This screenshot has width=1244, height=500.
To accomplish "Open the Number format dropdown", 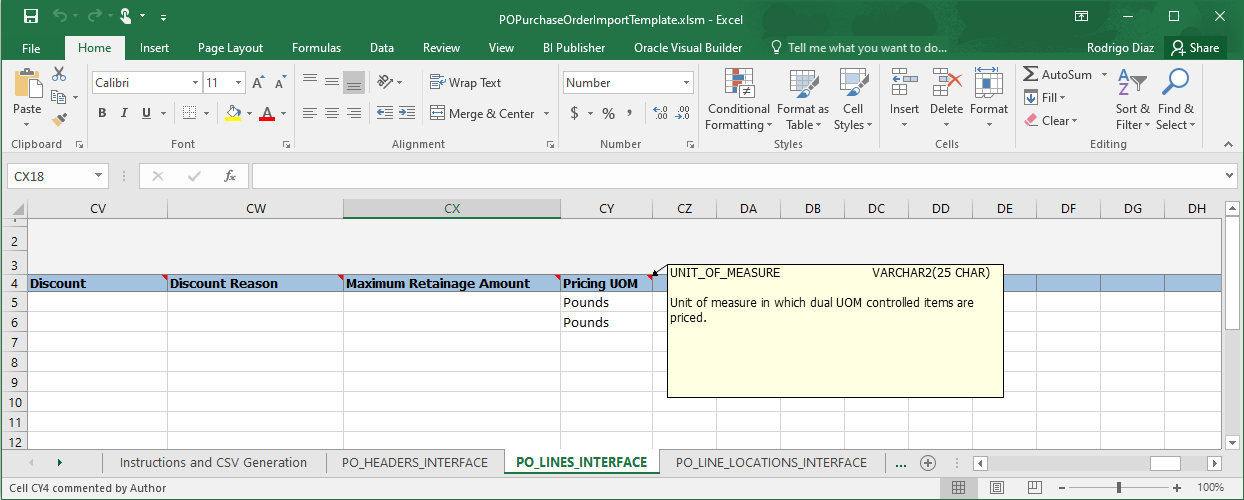I will tap(686, 83).
